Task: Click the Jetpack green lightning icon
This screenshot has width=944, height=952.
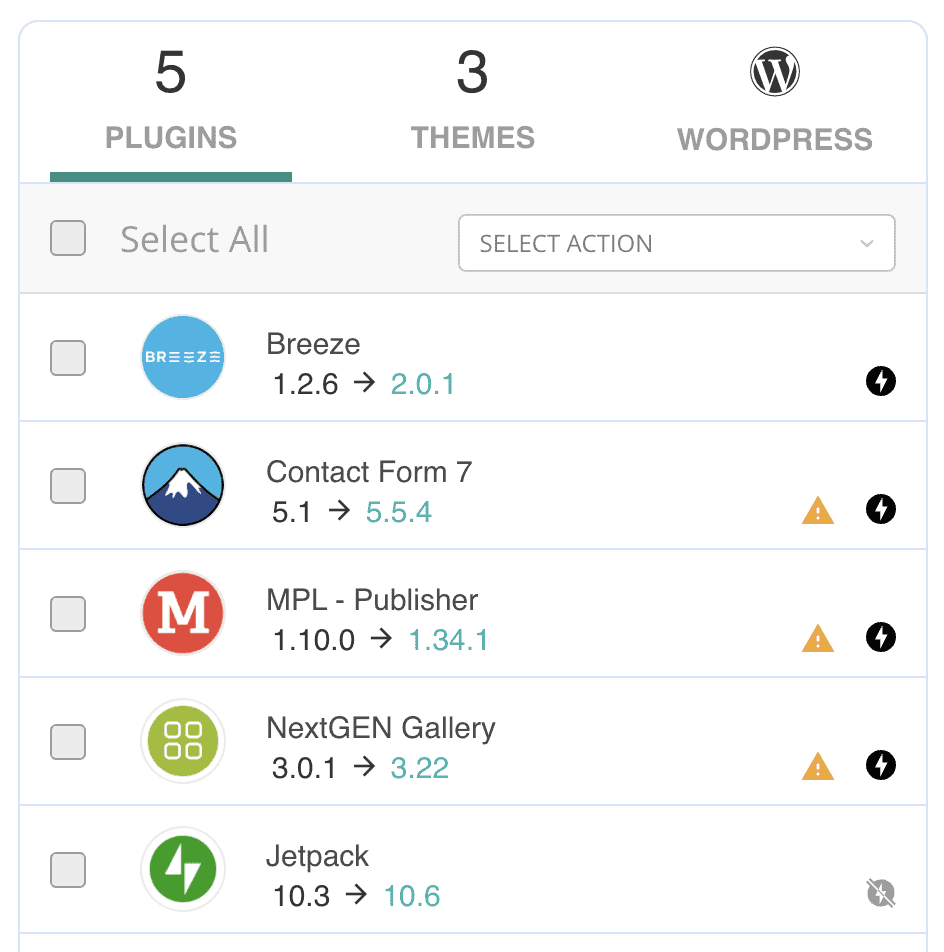Action: point(183,869)
